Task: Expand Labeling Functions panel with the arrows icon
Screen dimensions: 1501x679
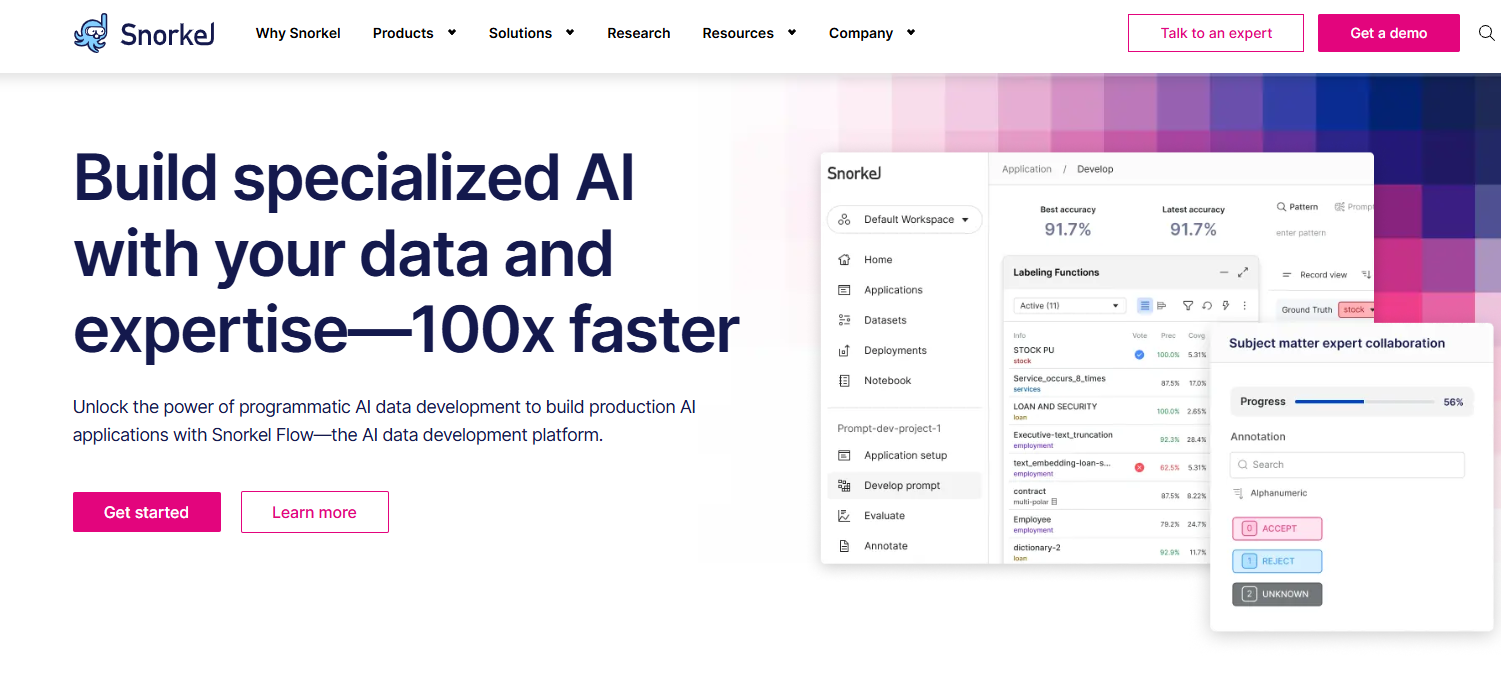Action: 1243,272
